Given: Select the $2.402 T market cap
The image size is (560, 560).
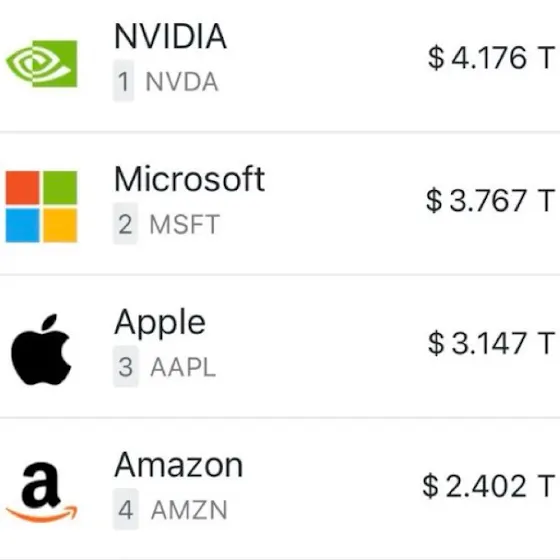Looking at the screenshot, I should pos(489,486).
